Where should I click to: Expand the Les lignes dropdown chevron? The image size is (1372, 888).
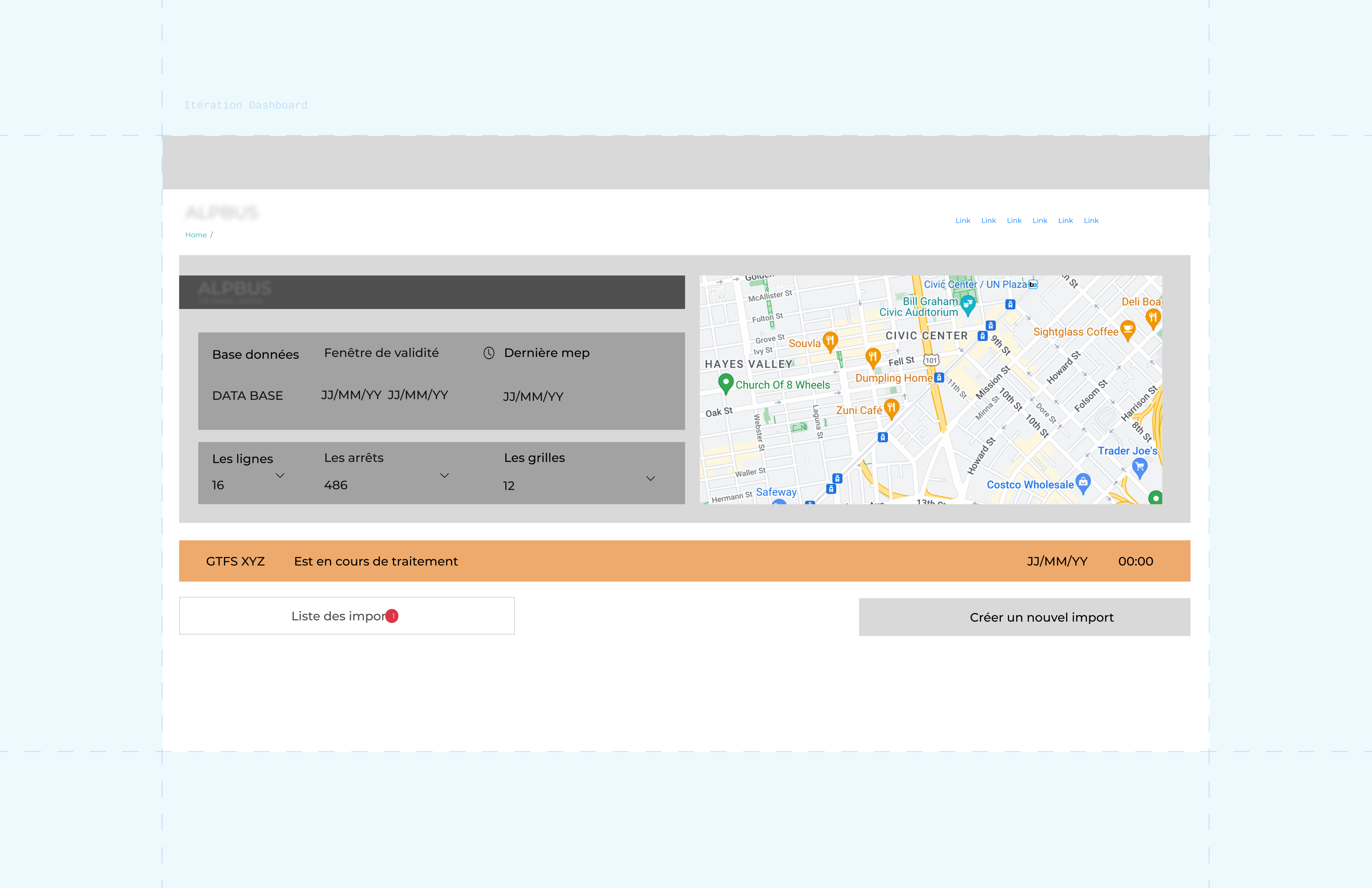[280, 475]
